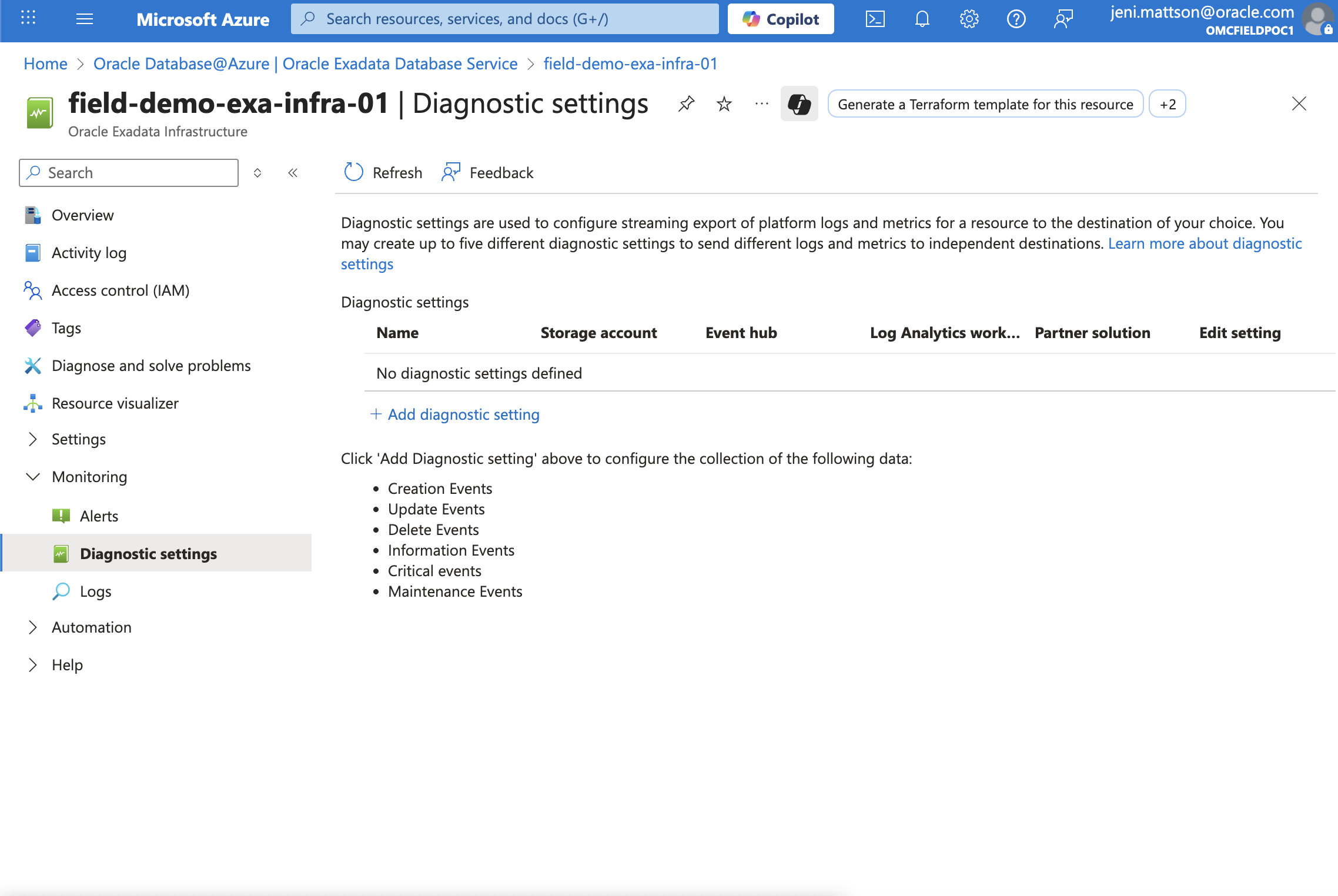Pin Diagnostic settings to dashboard
Image resolution: width=1338 pixels, height=896 pixels.
685,104
